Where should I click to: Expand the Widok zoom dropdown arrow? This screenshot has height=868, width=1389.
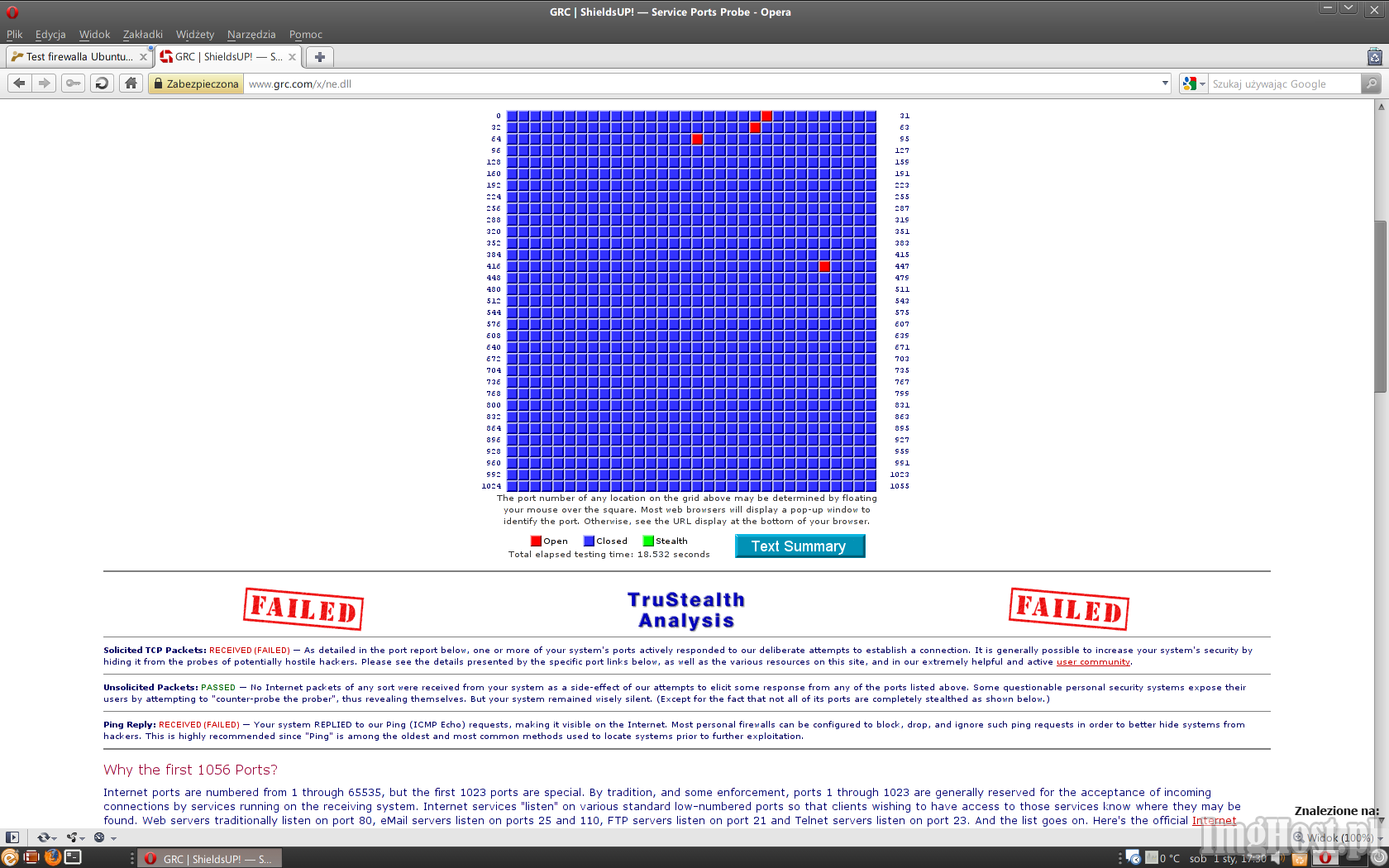tap(1380, 838)
